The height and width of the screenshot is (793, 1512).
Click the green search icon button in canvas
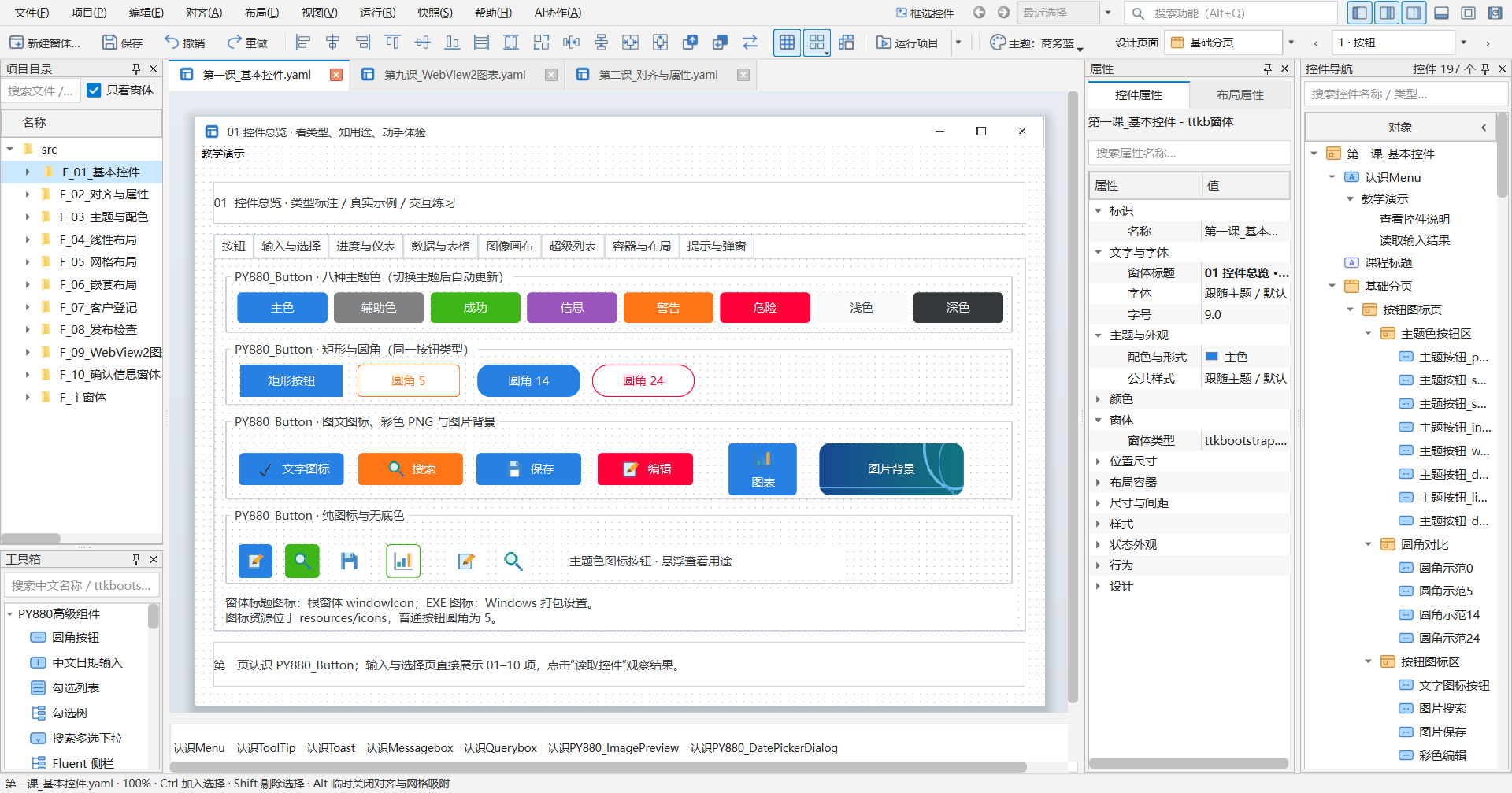[x=302, y=561]
